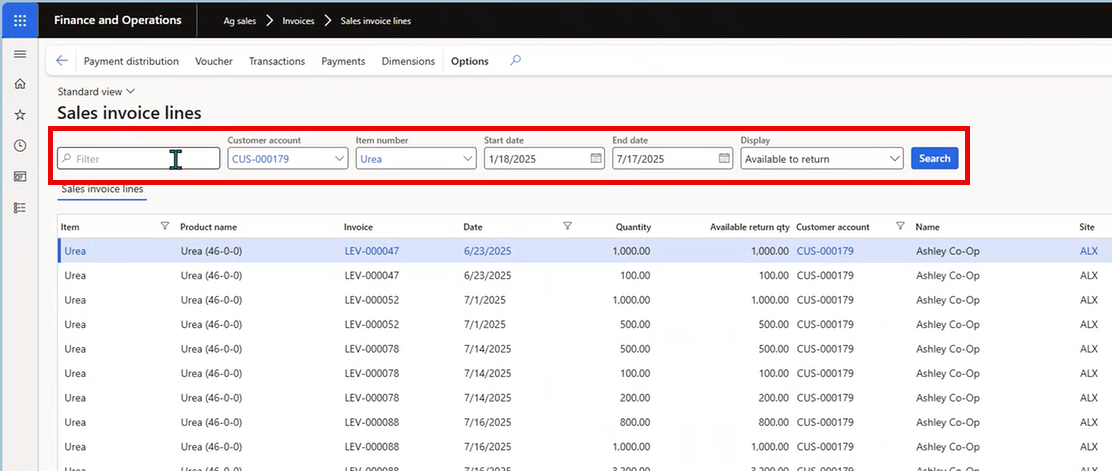Click Invoices in the breadcrumb
1112x471 pixels.
coord(299,21)
